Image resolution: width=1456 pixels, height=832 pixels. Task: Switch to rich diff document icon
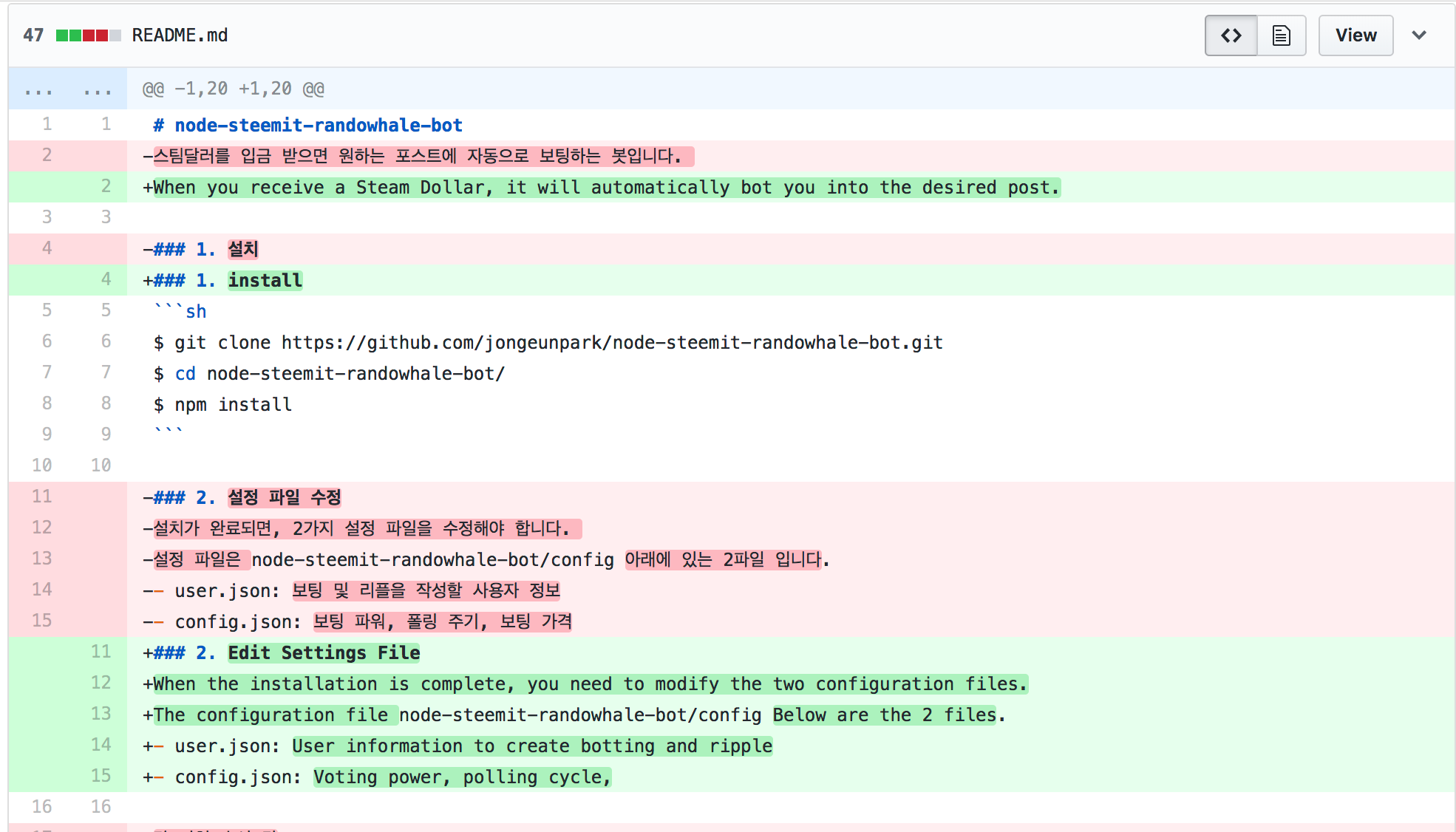(x=1282, y=35)
